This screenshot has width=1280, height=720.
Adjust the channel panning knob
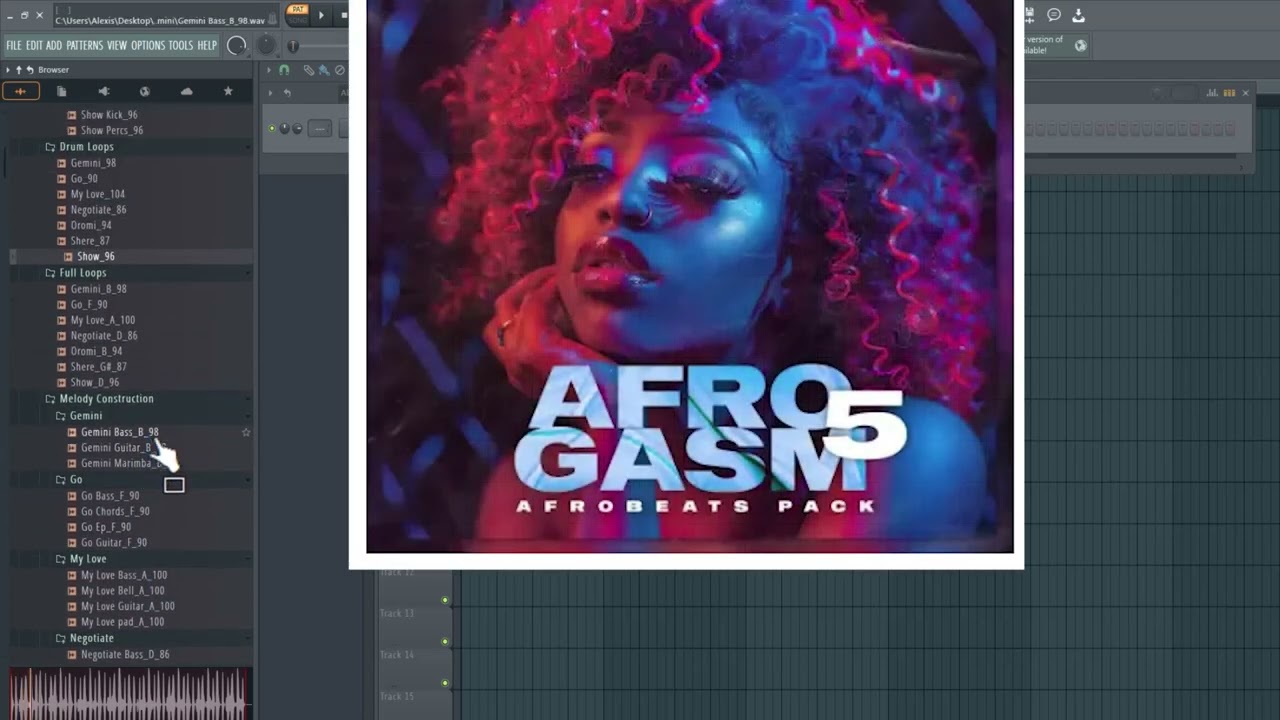(285, 129)
